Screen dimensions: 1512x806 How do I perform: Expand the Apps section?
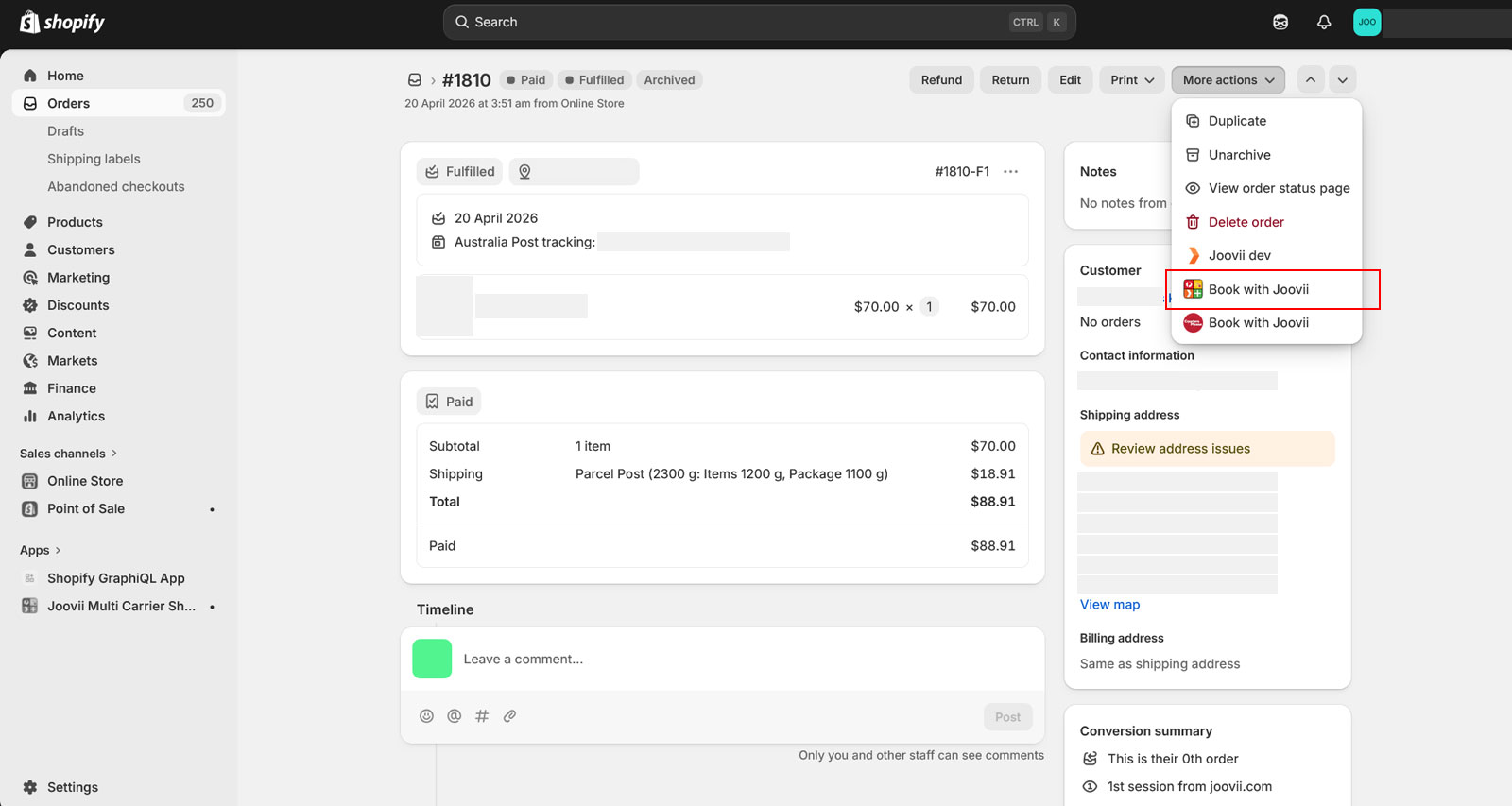pyautogui.click(x=40, y=550)
